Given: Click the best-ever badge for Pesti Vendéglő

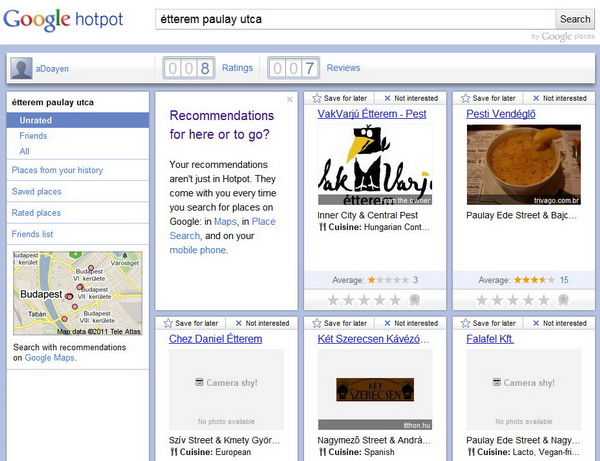Looking at the screenshot, I should pyautogui.click(x=563, y=300).
